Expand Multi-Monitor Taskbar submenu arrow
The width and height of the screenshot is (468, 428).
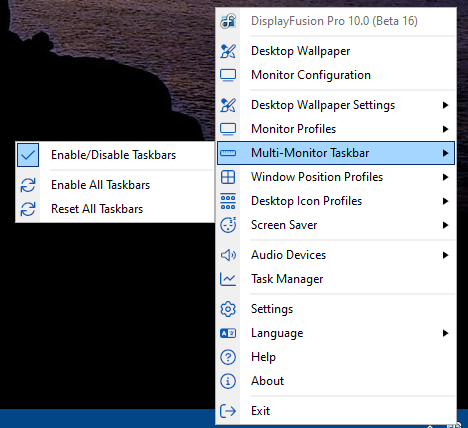pyautogui.click(x=445, y=153)
